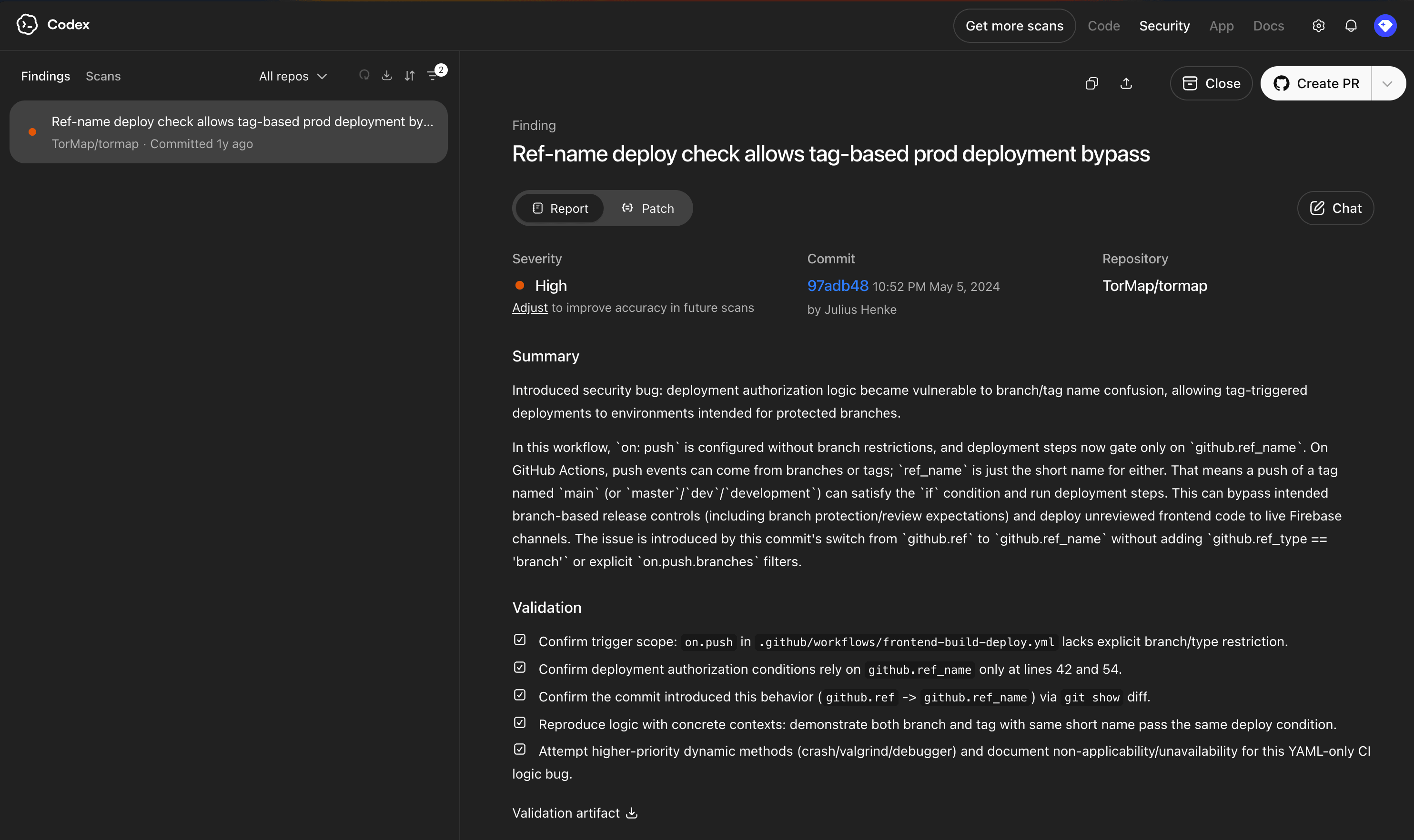Screen dimensions: 1414x840
Task: Toggle the 'Confirm trigger scope' checkbox
Action: (519, 640)
